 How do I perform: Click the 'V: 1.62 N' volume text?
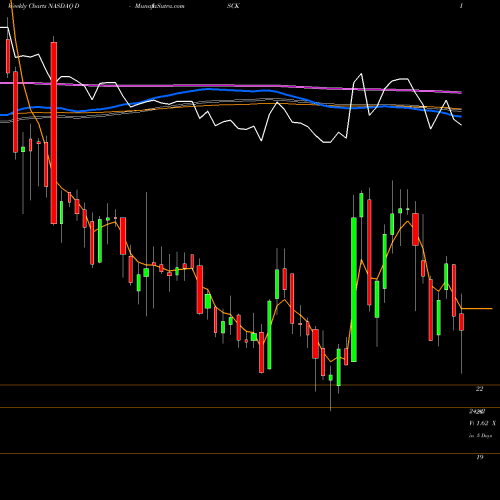pyautogui.click(x=482, y=423)
